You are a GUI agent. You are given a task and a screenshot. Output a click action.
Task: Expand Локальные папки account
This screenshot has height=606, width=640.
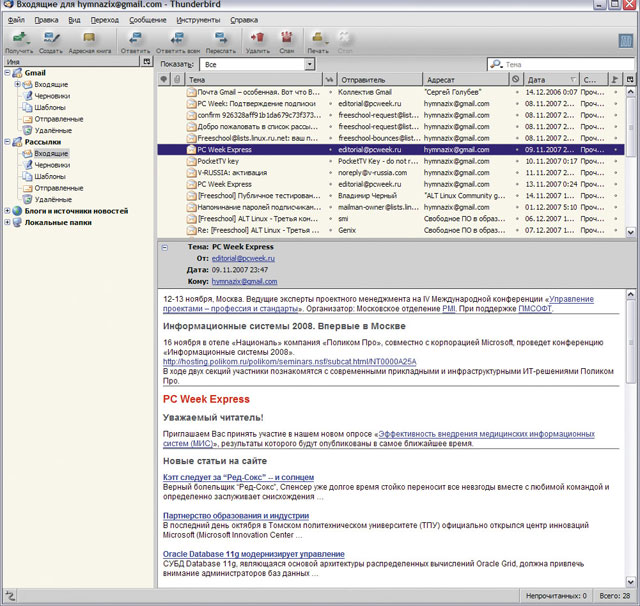[7, 222]
